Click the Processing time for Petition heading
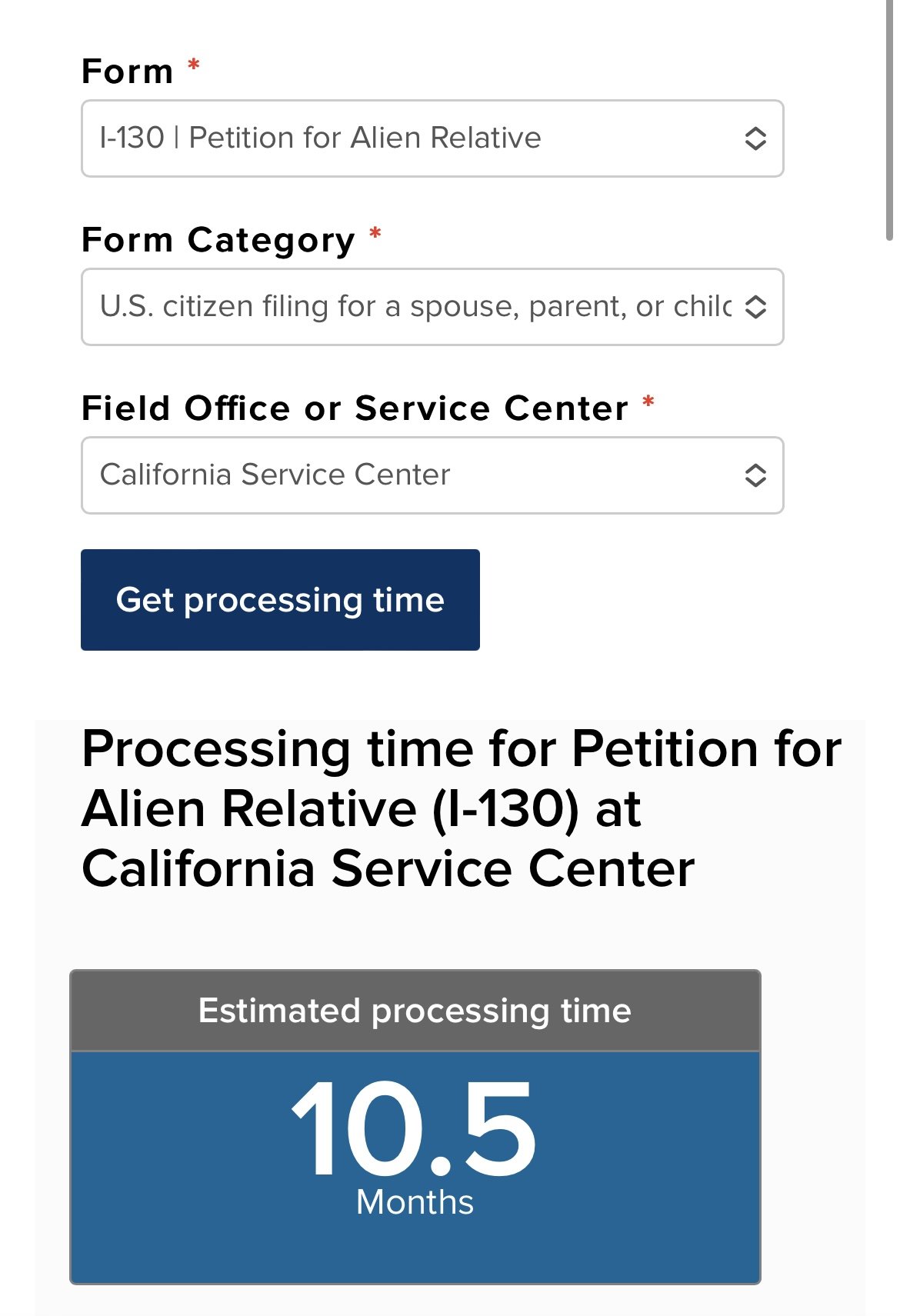The height and width of the screenshot is (1316, 900). point(462,808)
